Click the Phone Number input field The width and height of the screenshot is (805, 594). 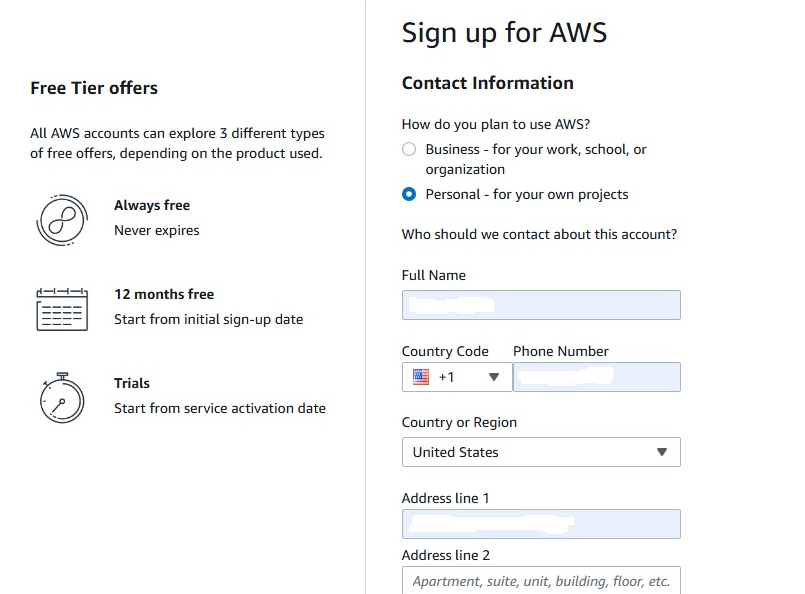[597, 377]
